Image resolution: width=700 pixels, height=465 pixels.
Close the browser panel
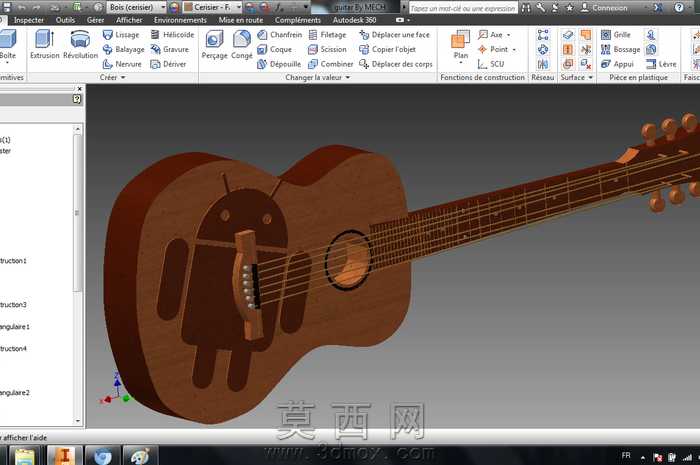[x=79, y=89]
